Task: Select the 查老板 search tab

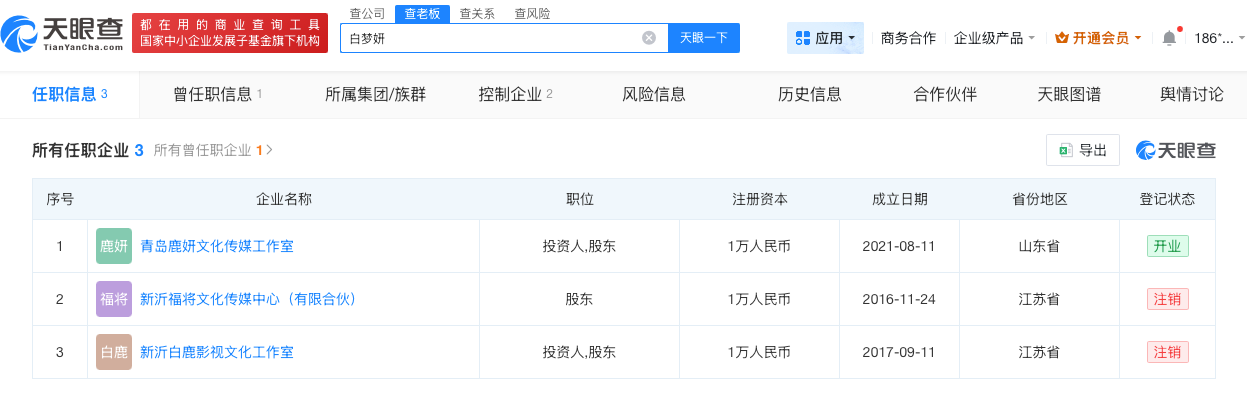Action: 421,14
